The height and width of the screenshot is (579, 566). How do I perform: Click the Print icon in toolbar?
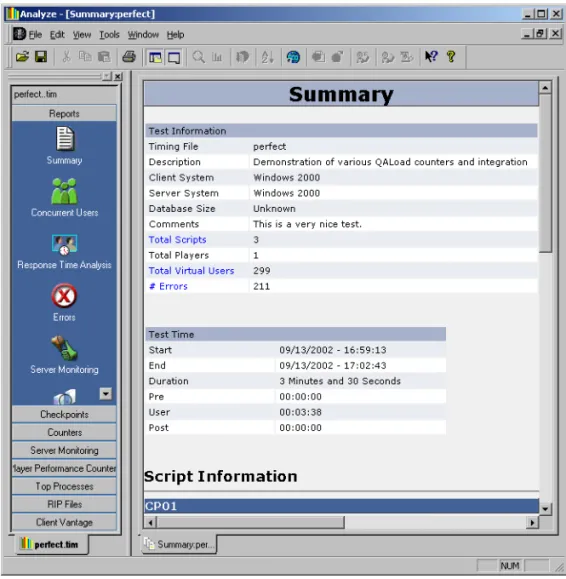tap(129, 57)
